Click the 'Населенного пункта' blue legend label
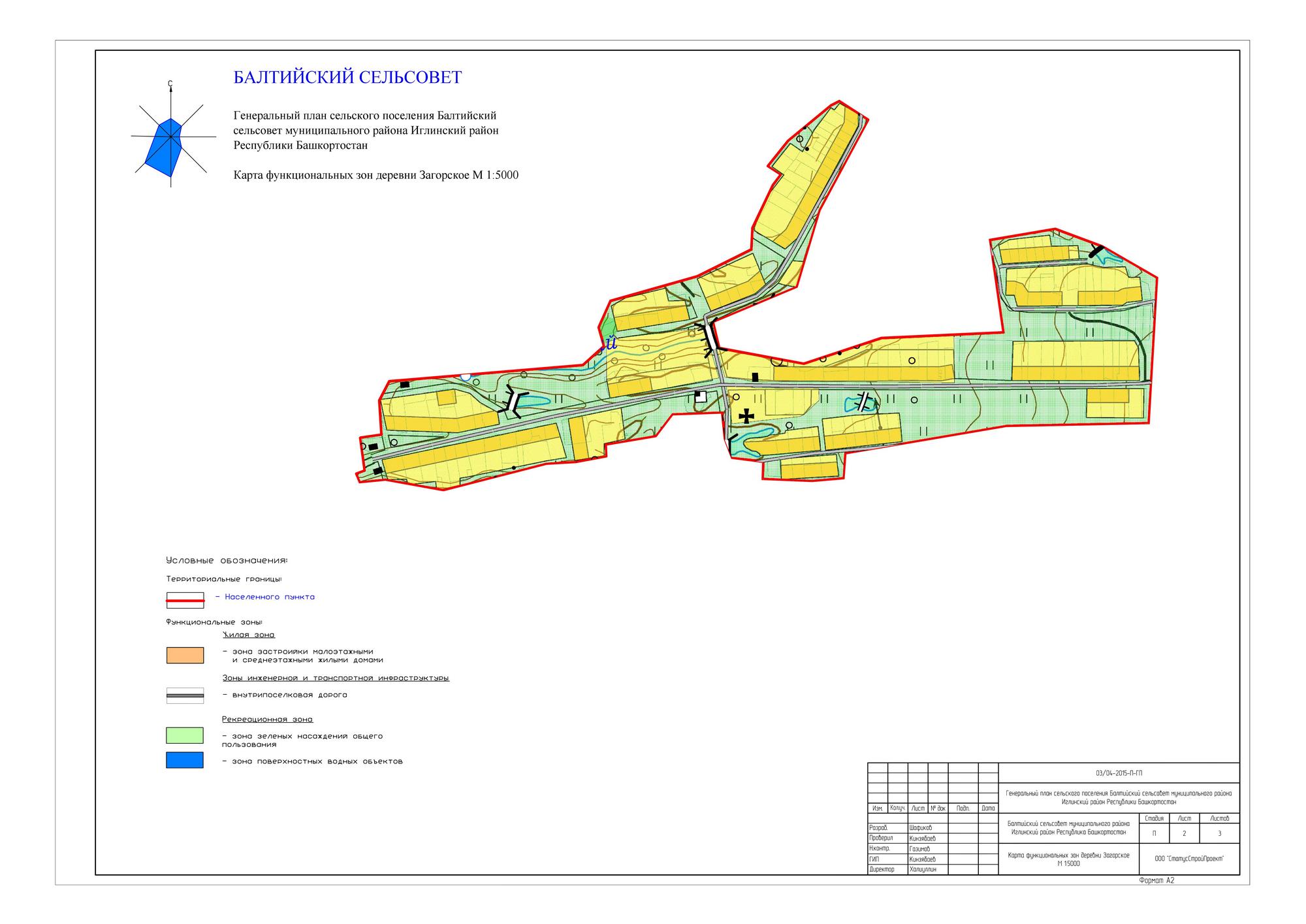 point(269,597)
